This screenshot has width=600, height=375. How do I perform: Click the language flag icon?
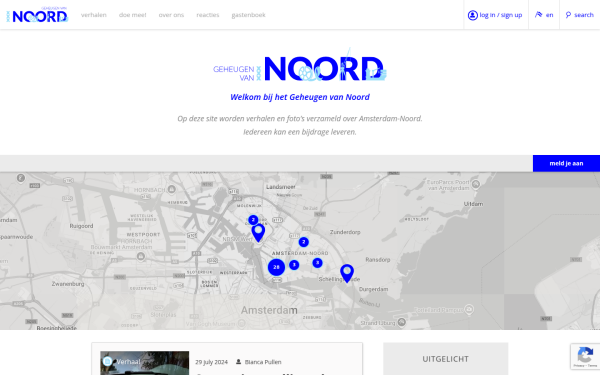538,15
